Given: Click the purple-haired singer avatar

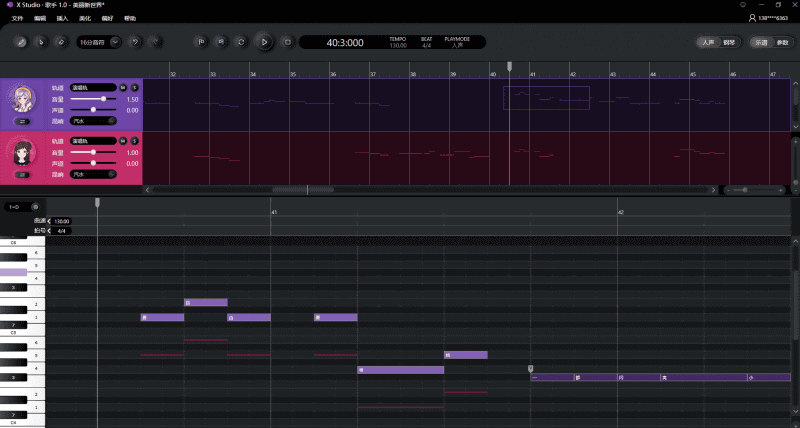Looking at the screenshot, I should pos(22,99).
